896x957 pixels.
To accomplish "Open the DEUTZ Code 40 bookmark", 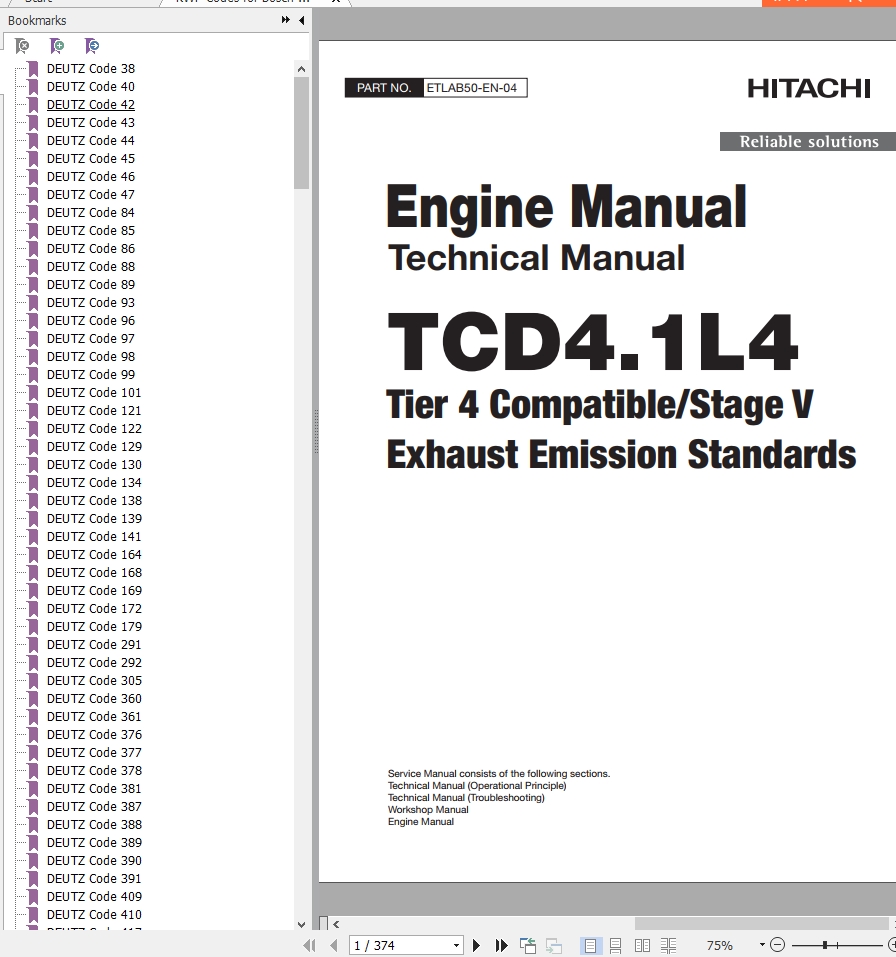I will click(91, 87).
